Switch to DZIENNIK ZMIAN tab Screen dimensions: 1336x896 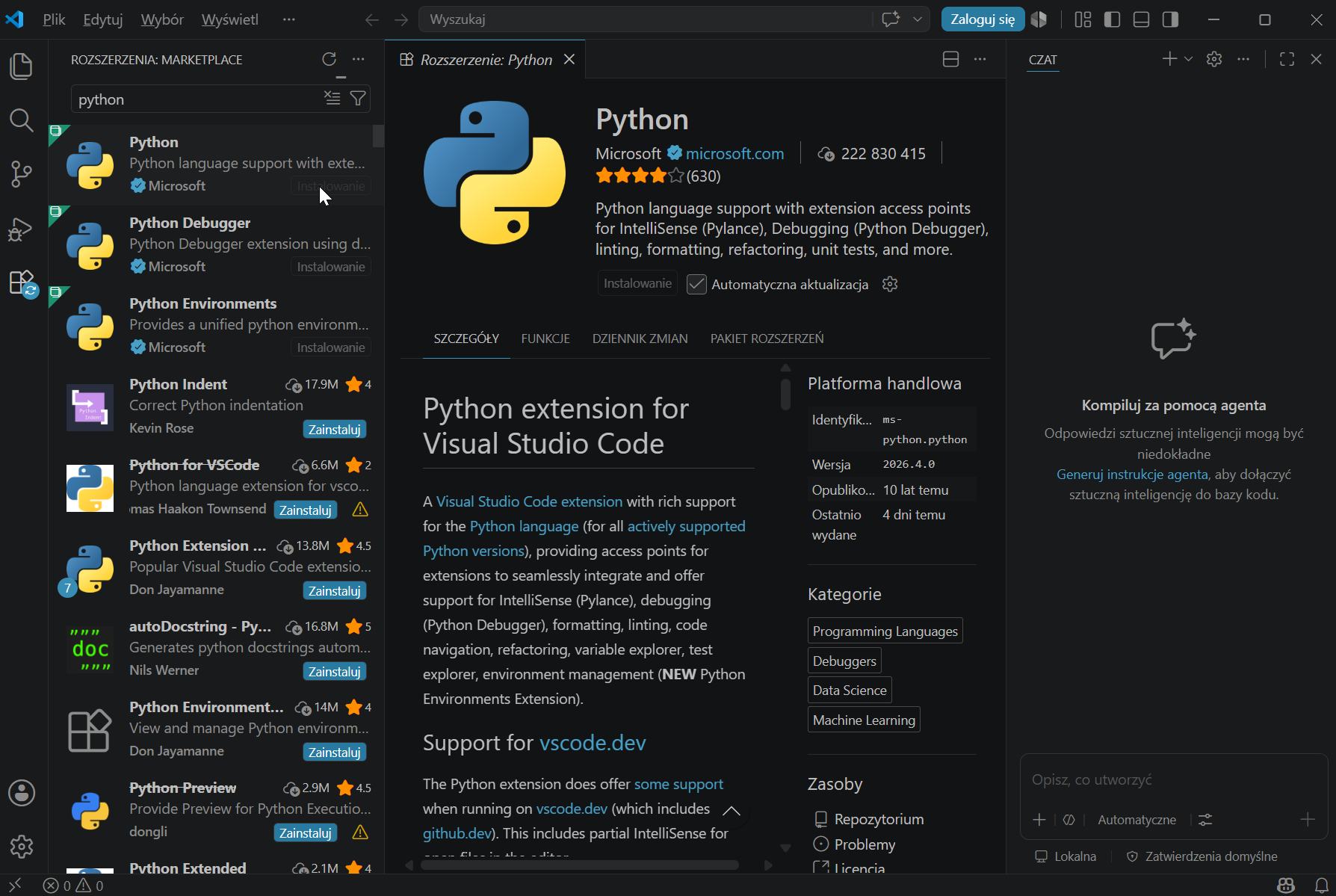pyautogui.click(x=640, y=339)
